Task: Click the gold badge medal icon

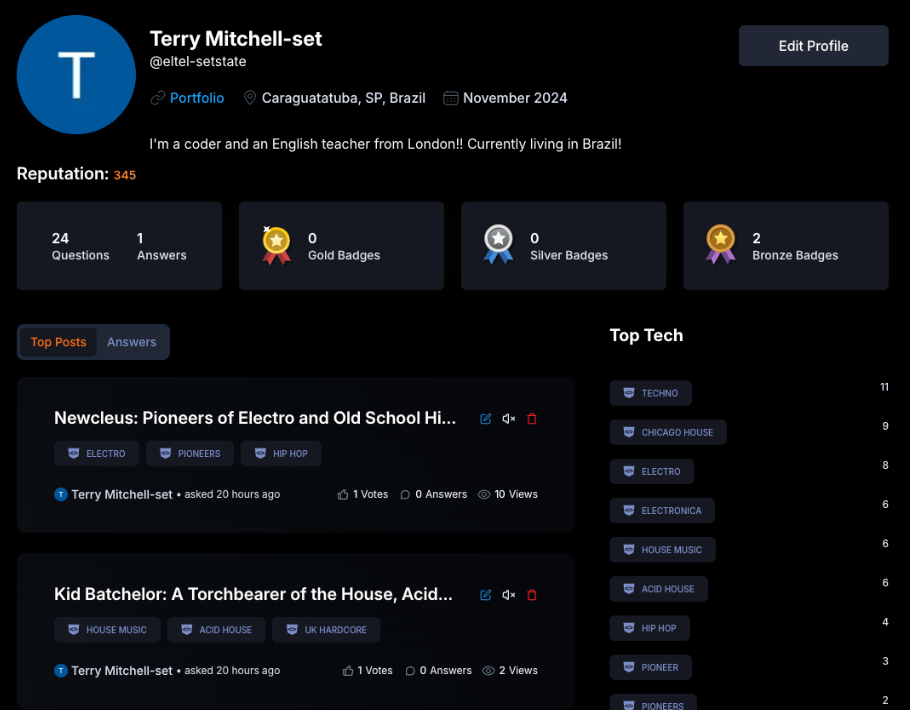Action: (x=276, y=246)
